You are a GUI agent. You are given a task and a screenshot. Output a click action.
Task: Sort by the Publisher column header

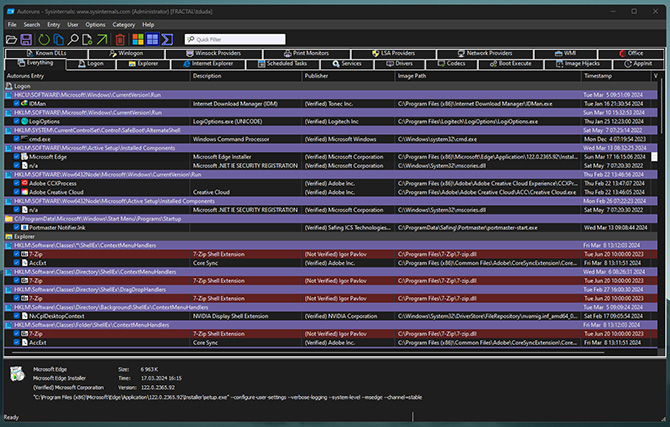coord(348,76)
